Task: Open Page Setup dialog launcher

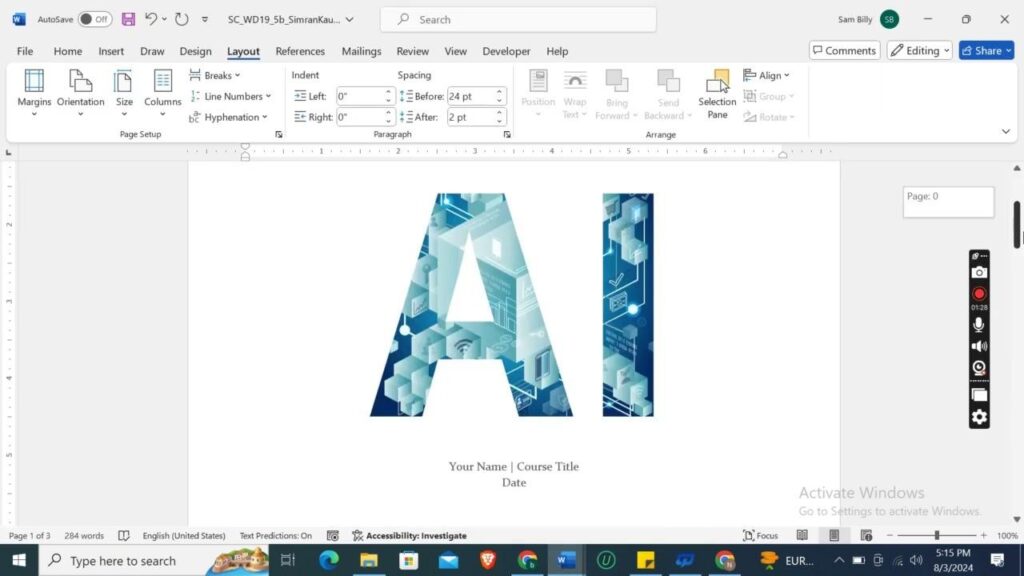Action: coord(279,135)
